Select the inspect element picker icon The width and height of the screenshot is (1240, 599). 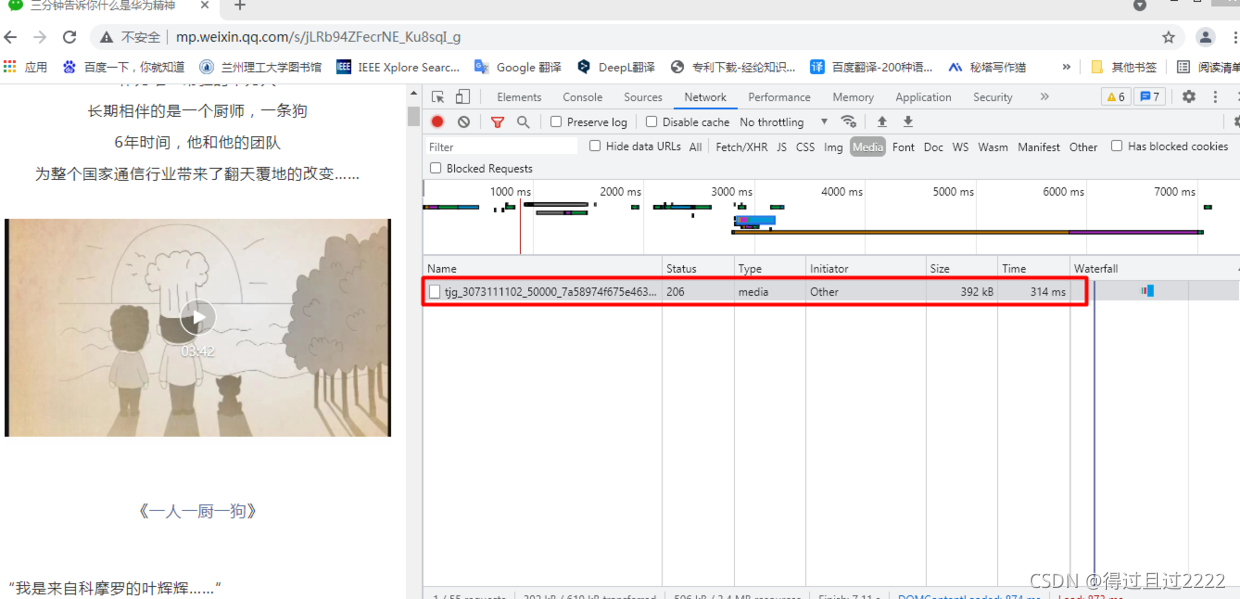438,97
